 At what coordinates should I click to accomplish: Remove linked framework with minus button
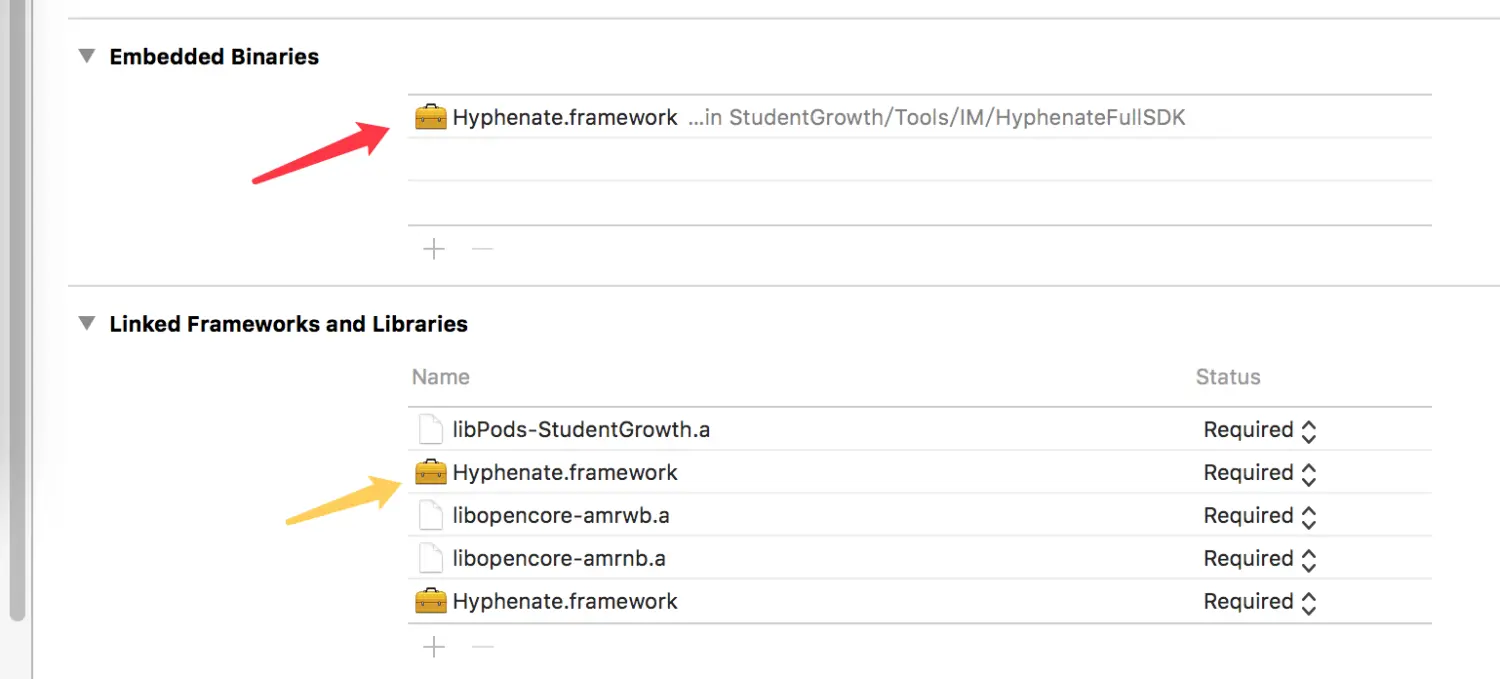pyautogui.click(x=482, y=648)
